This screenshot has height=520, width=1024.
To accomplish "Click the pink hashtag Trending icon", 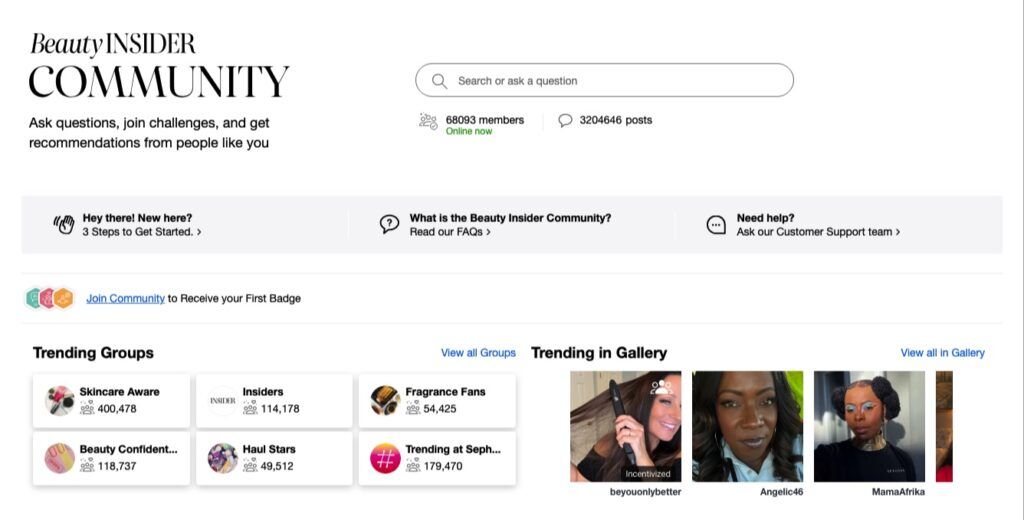I will (x=385, y=458).
